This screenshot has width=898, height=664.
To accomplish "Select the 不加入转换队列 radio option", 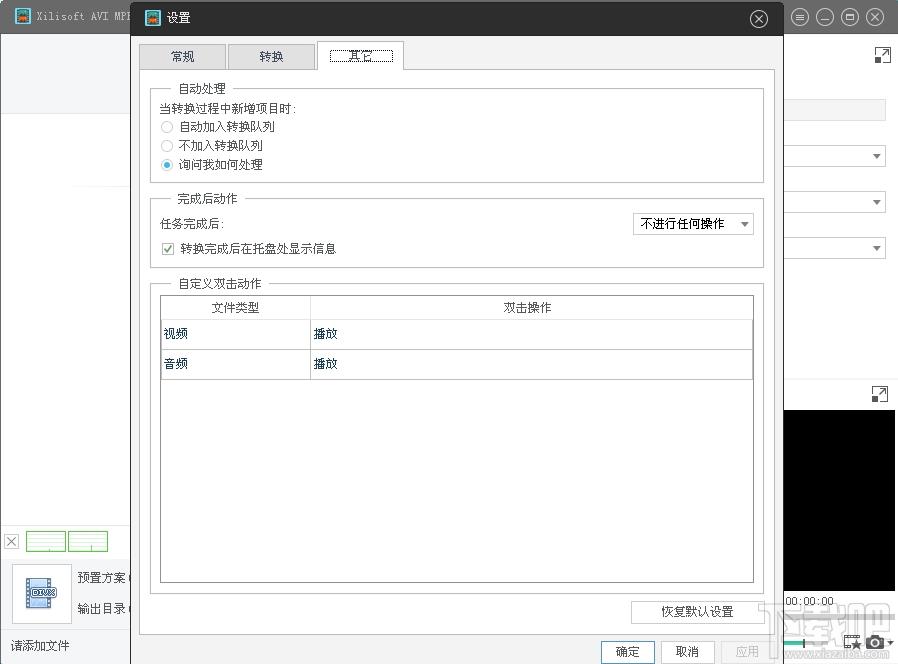I will point(167,146).
